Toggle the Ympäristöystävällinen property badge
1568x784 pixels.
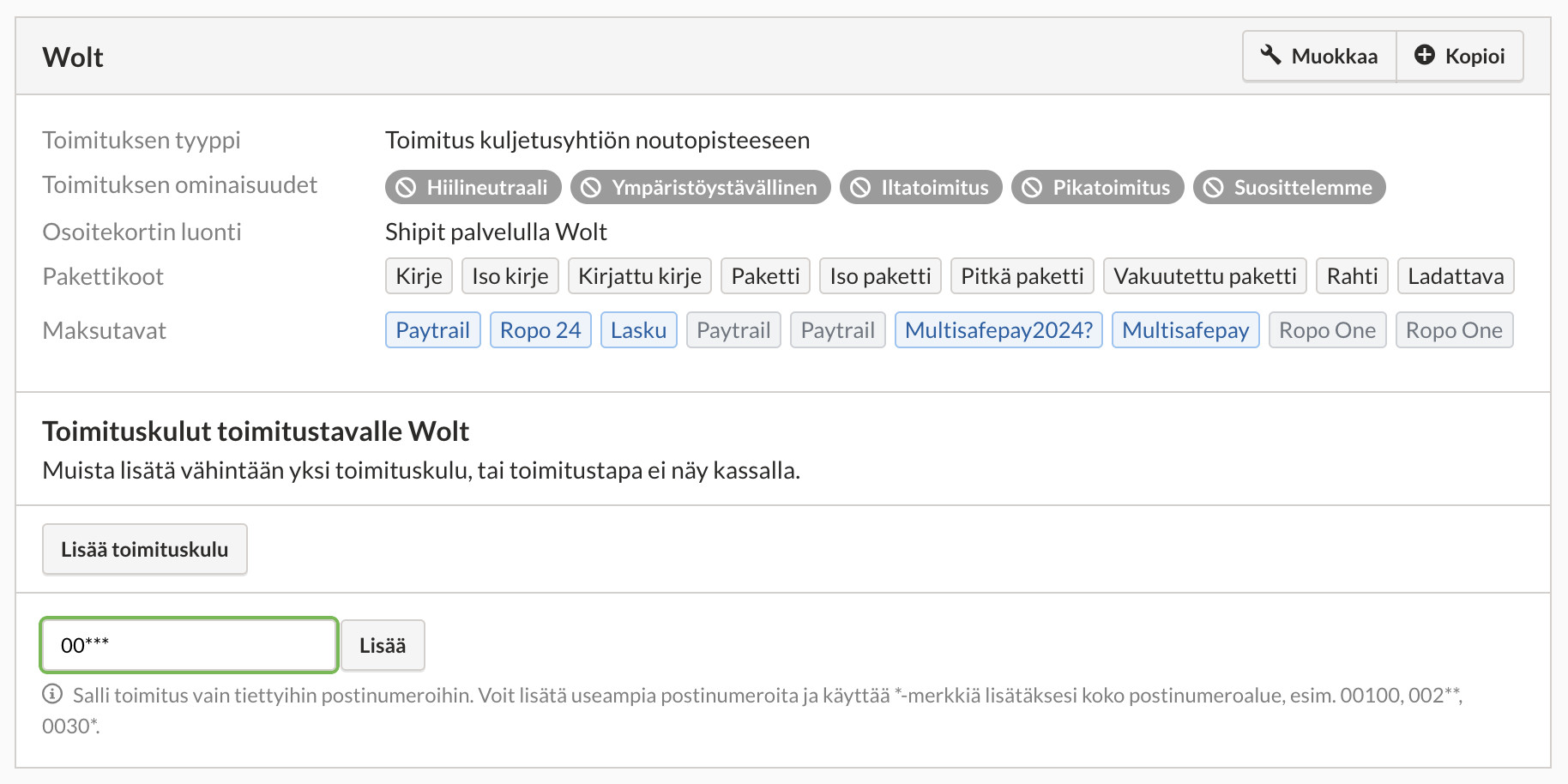point(701,187)
